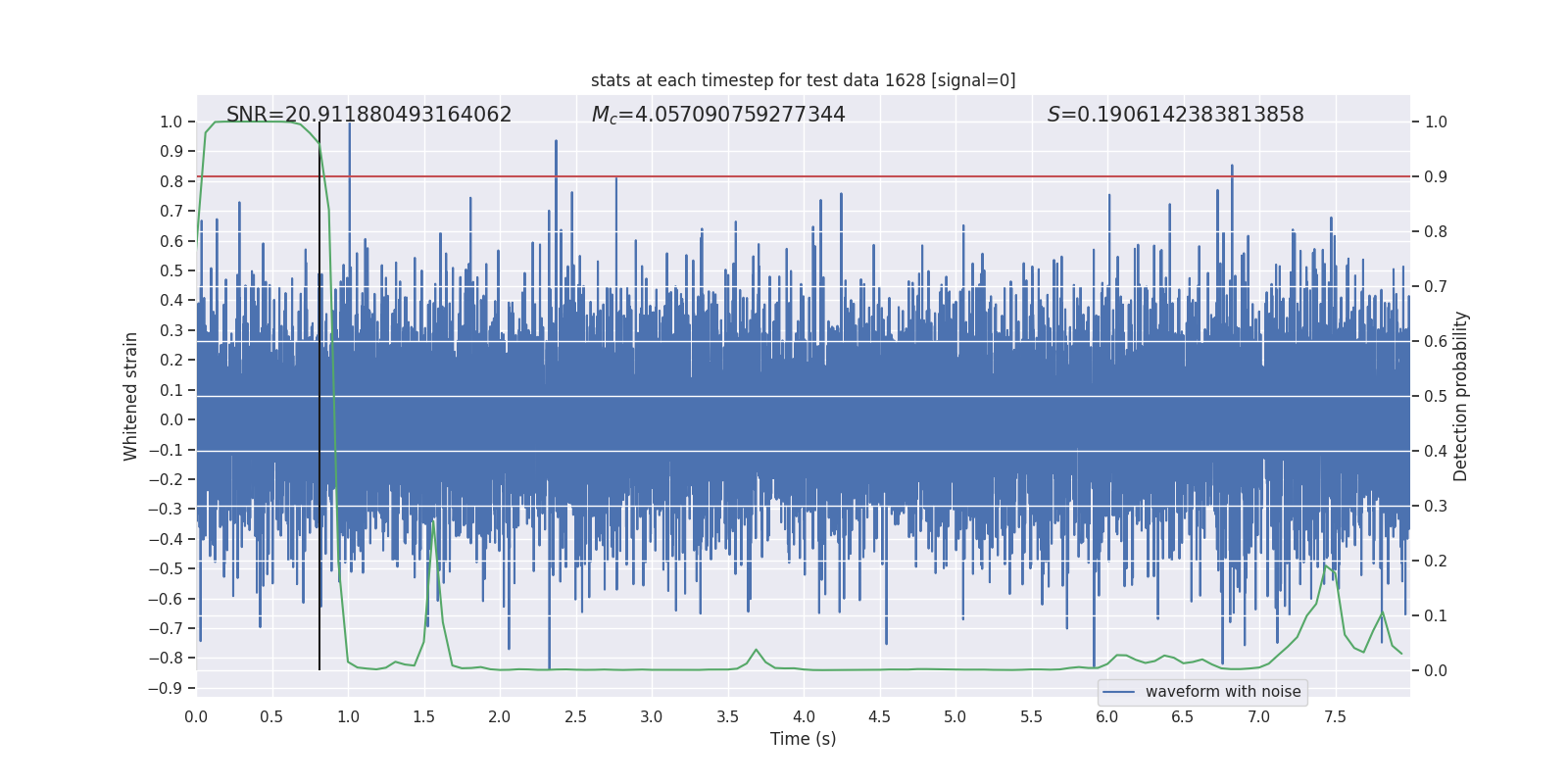Select the SNR=20.91 annotation text
This screenshot has width=1568, height=784.
pyautogui.click(x=368, y=115)
